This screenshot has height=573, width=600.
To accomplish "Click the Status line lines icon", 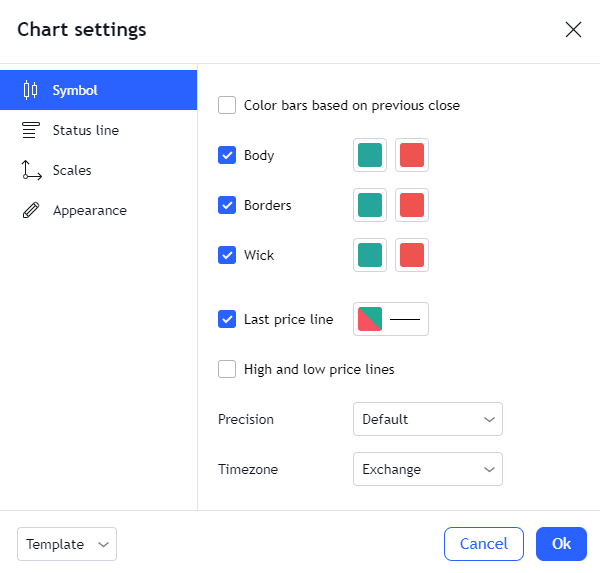I will tap(31, 130).
